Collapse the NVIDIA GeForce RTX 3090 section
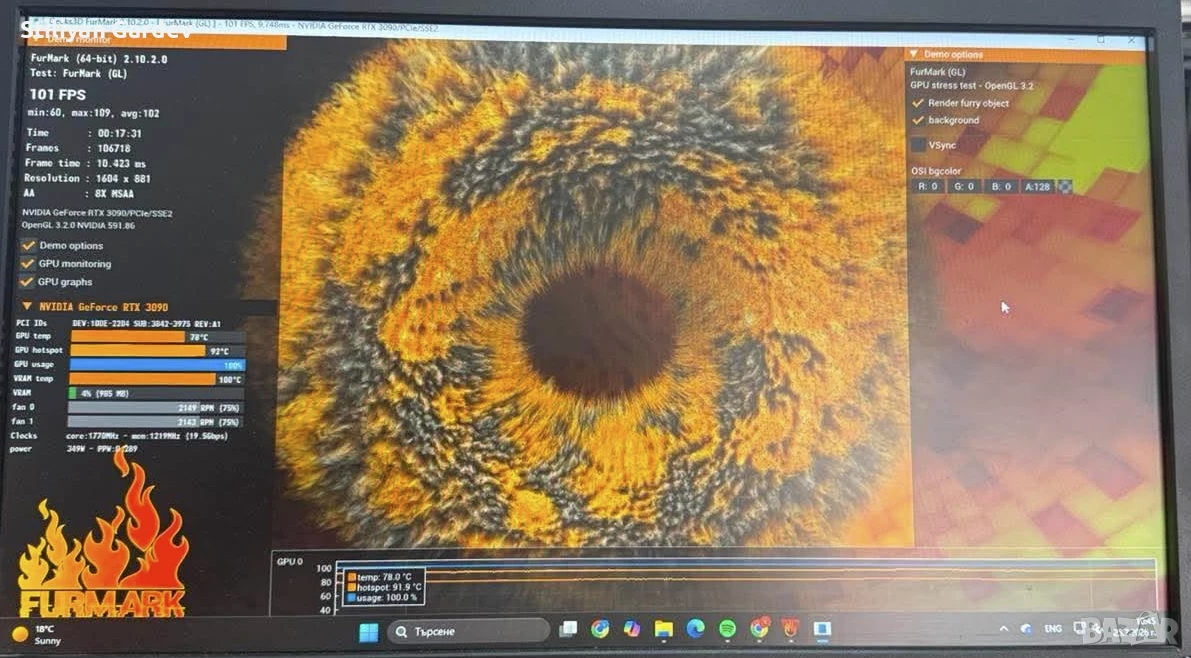 pos(27,306)
